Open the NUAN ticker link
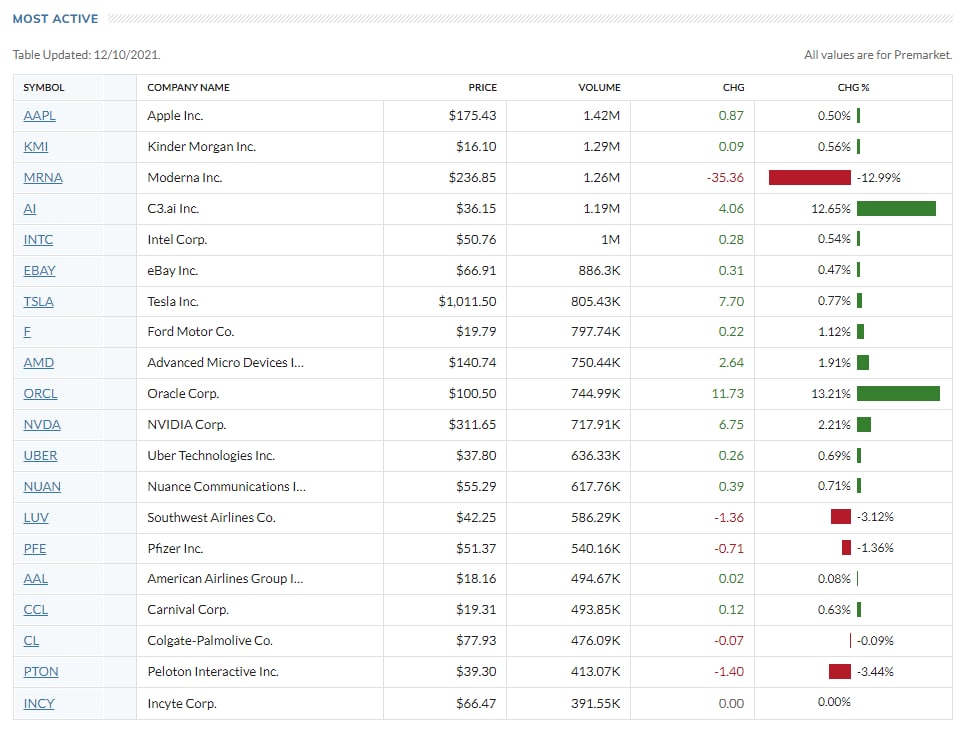Viewport: 971px width, 737px height. tap(42, 487)
